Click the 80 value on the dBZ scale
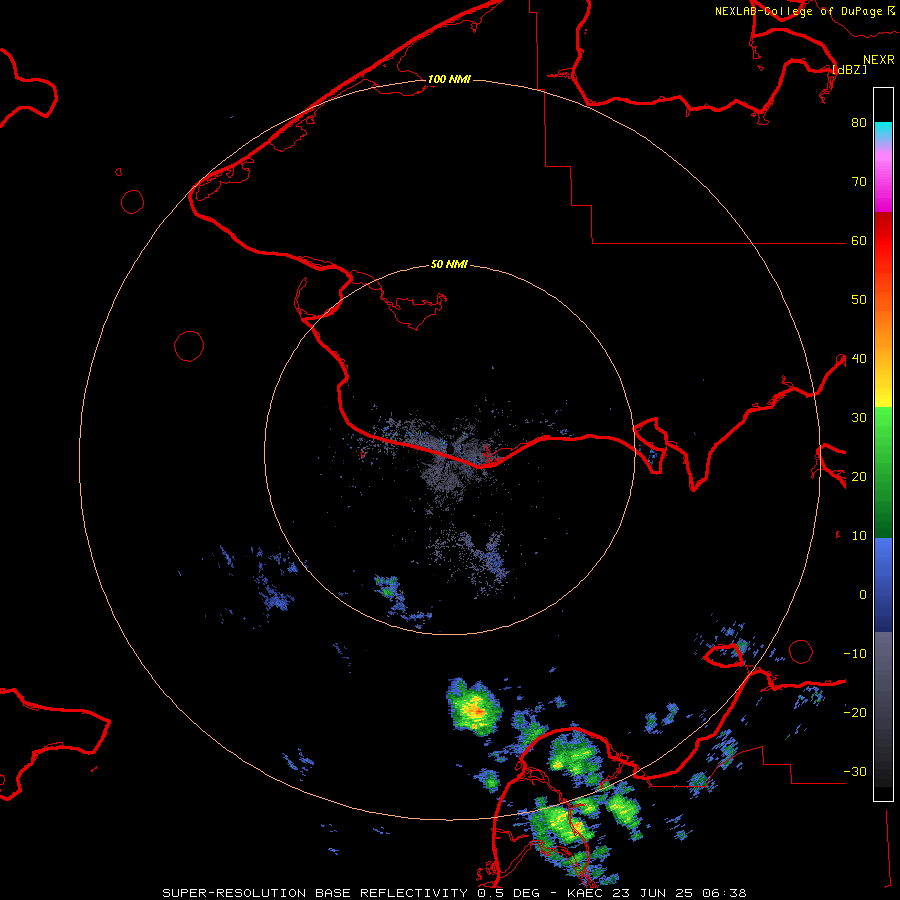 point(859,123)
